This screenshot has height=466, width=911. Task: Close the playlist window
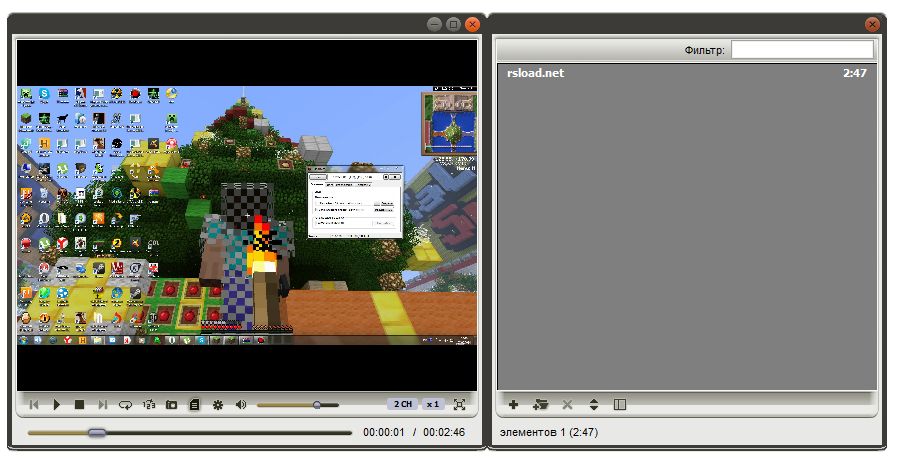[872, 24]
